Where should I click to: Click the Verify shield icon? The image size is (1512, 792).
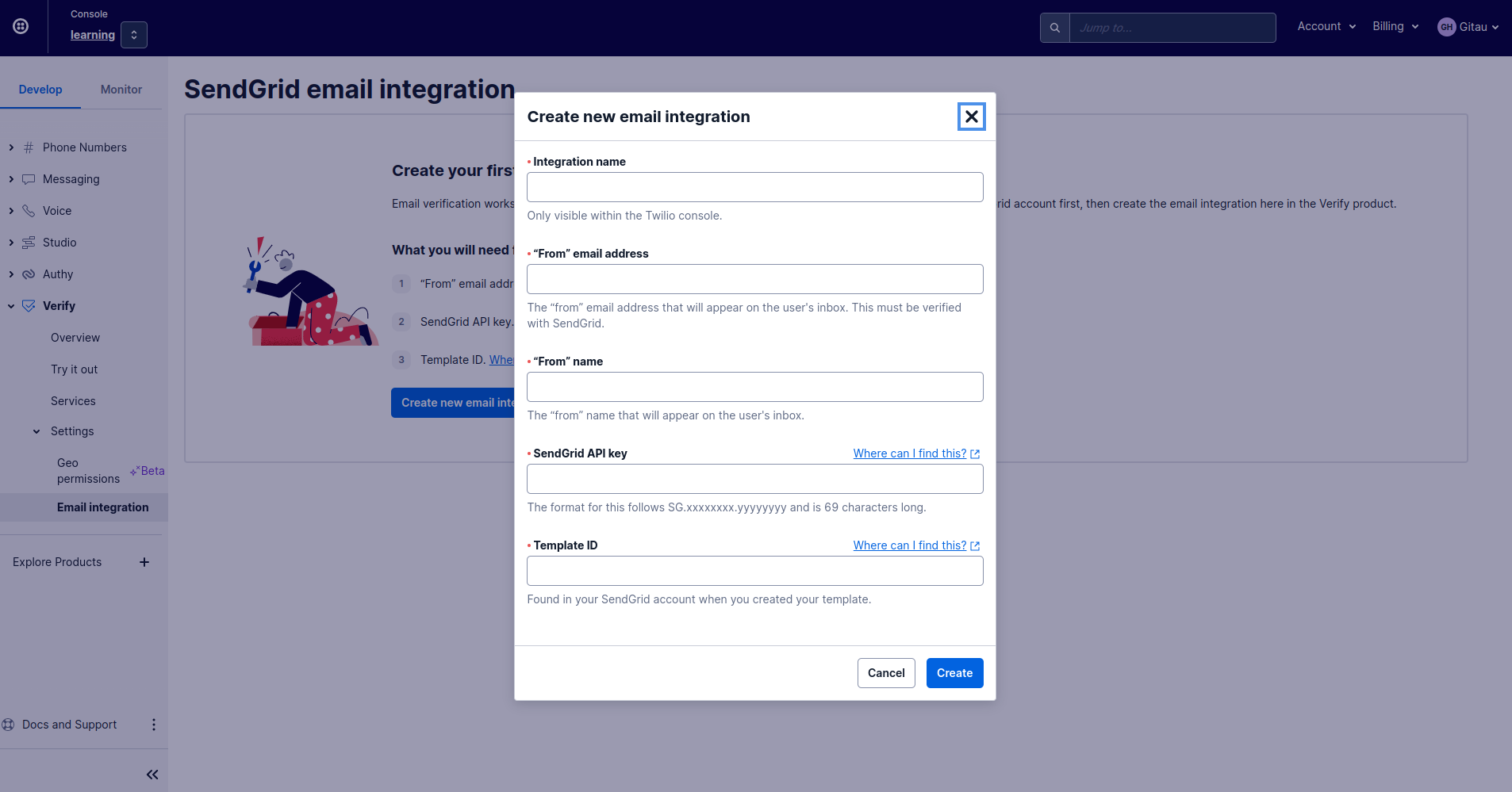pos(29,306)
